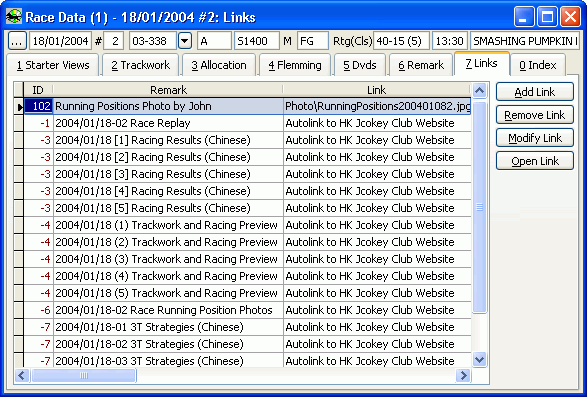The height and width of the screenshot is (397, 587).
Task: Click the Photo\RunningPositions200401082.jpg link cell
Action: 377,106
